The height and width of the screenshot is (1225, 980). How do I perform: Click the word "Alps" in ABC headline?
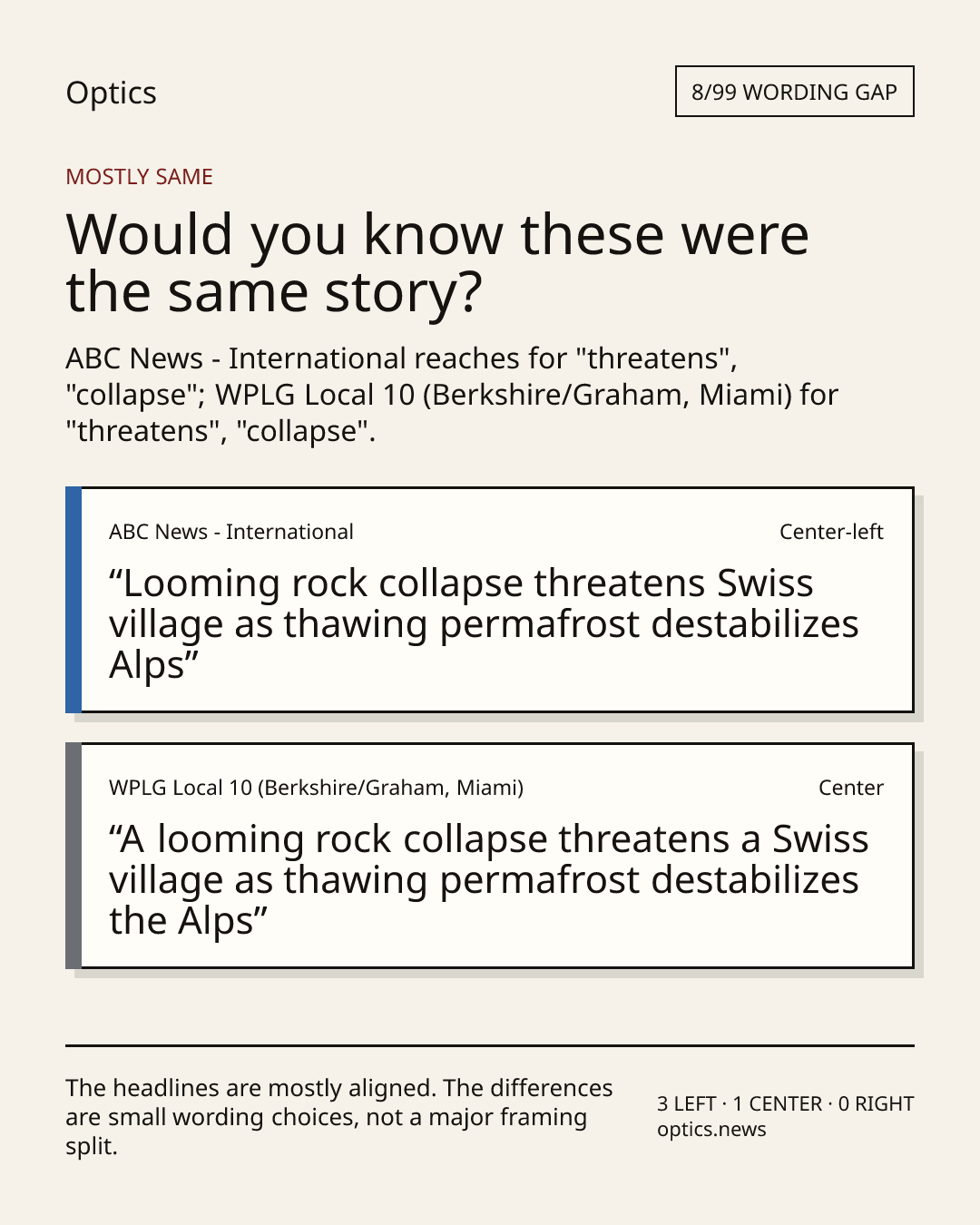pos(147,666)
